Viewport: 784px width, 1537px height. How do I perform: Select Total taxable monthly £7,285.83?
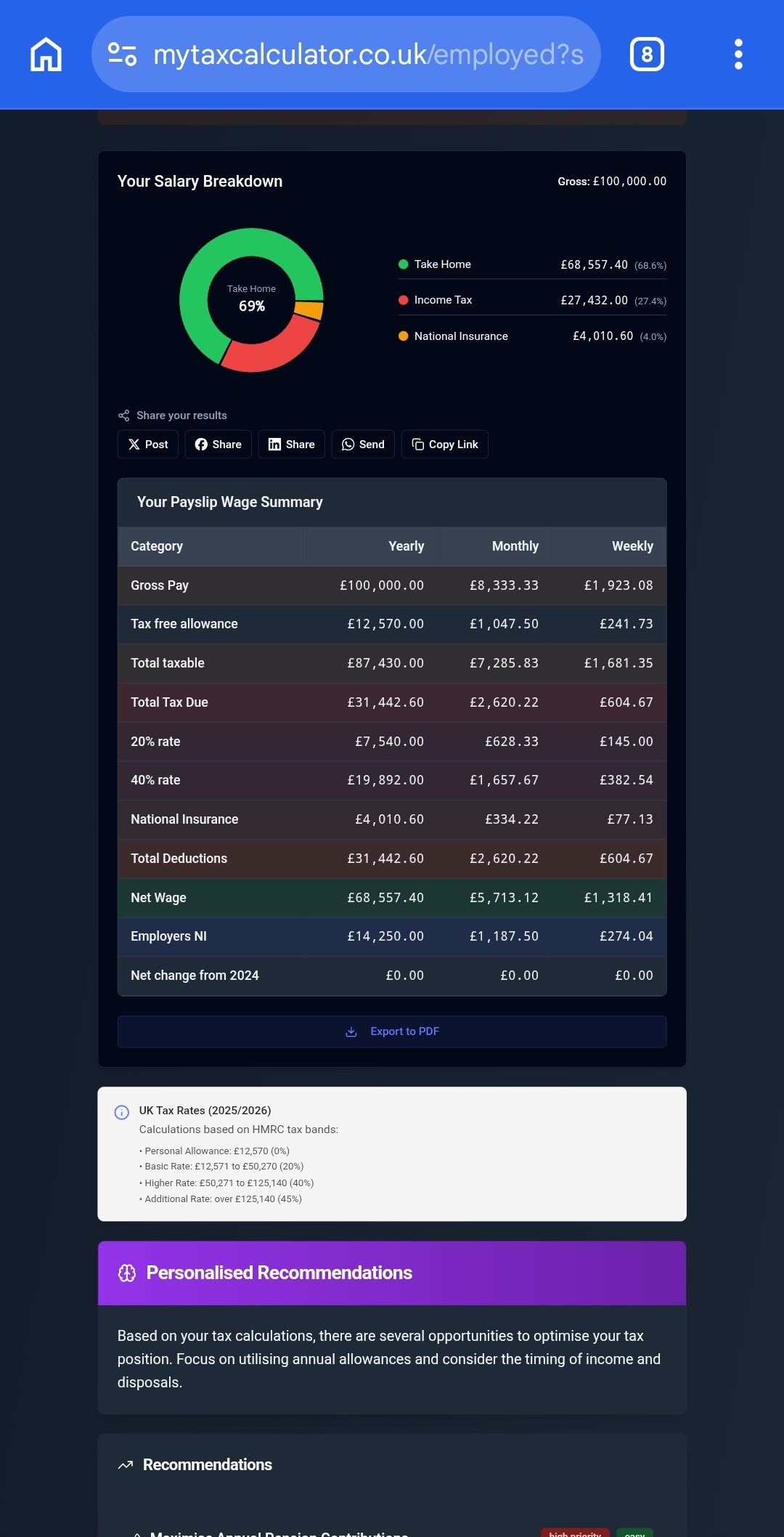click(504, 663)
